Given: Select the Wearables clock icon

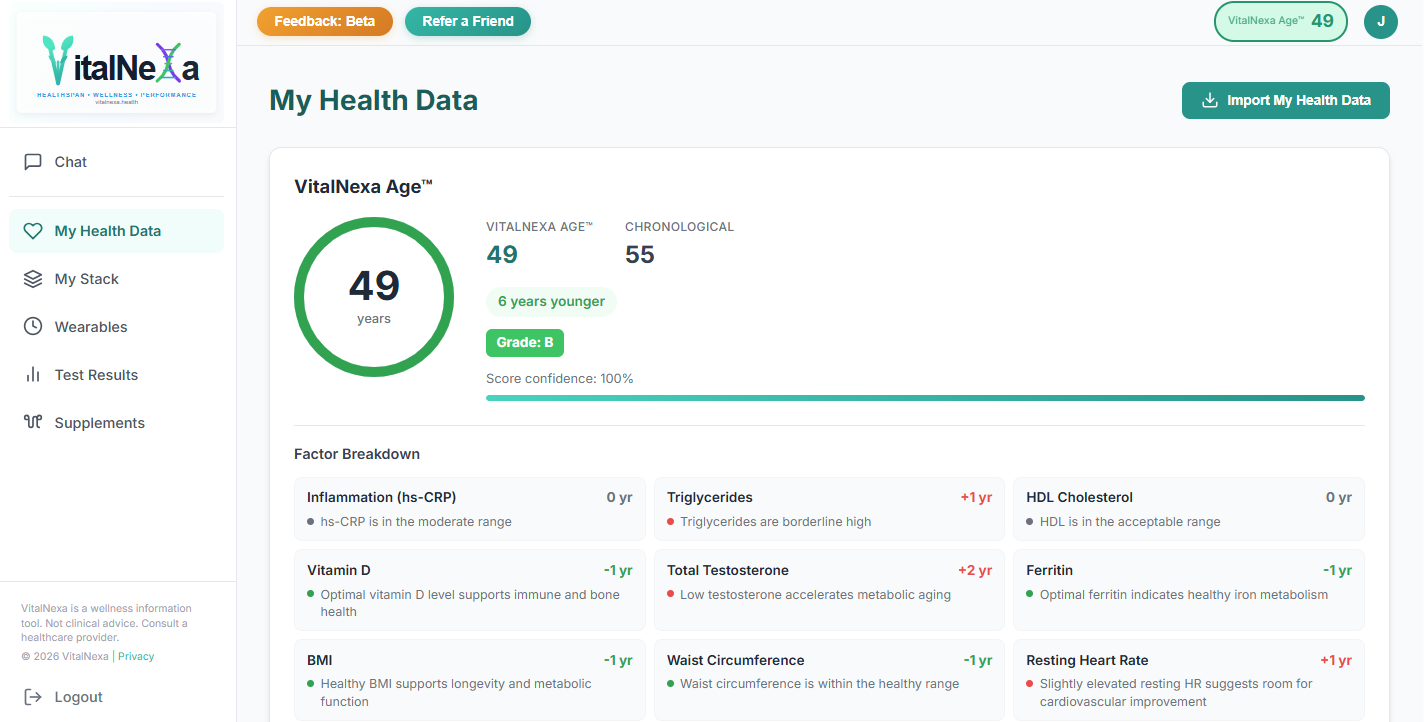Looking at the screenshot, I should tap(33, 326).
